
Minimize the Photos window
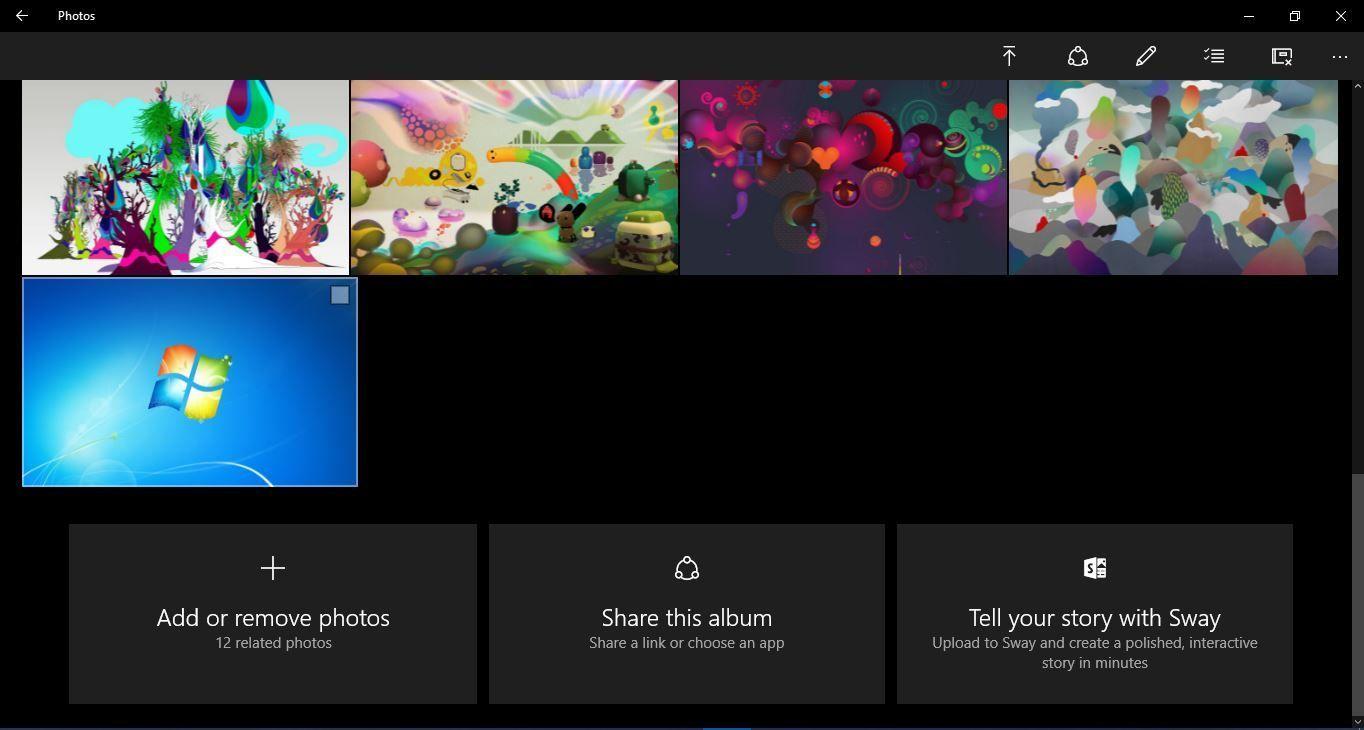click(x=1249, y=16)
